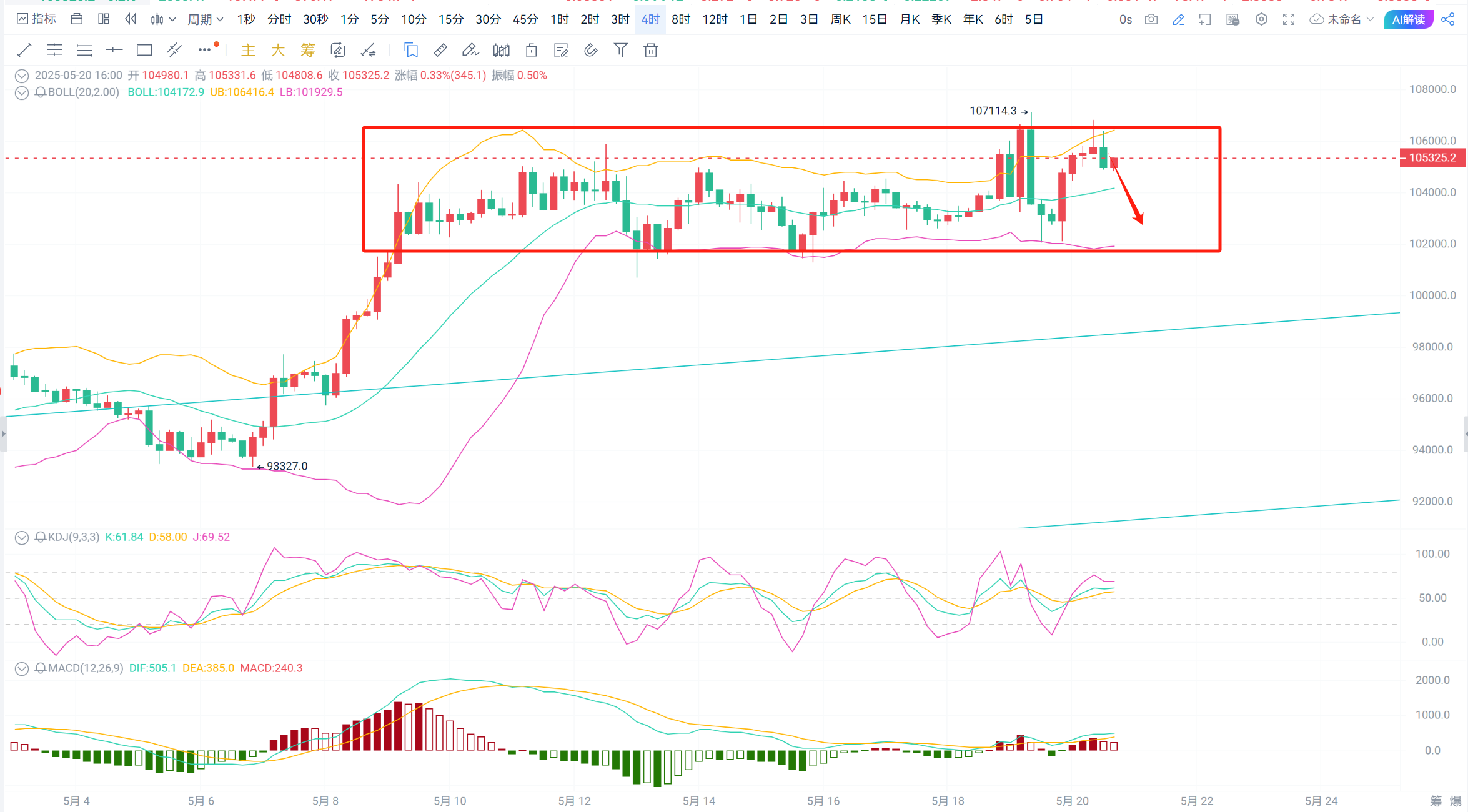Screen dimensions: 1468x812
Task: Select the horizontal lines Fibonacci tool
Action: [84, 50]
